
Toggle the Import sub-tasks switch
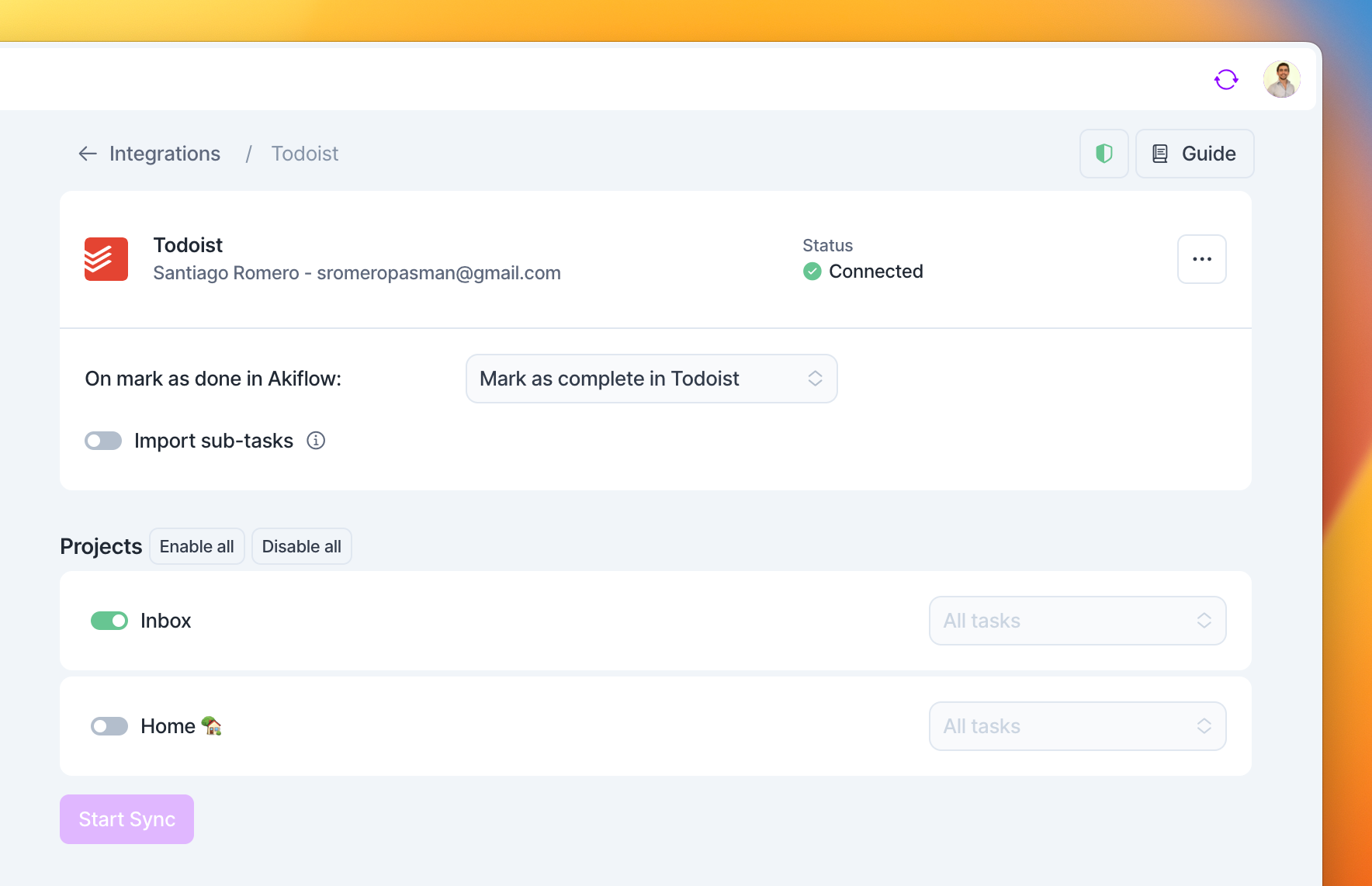(x=103, y=441)
